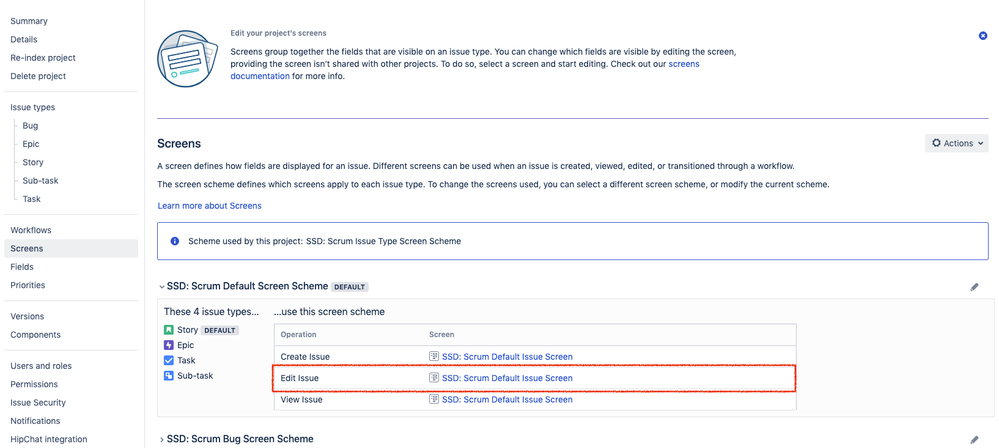
Task: Open Issue types in the sidebar
Action: [32, 108]
